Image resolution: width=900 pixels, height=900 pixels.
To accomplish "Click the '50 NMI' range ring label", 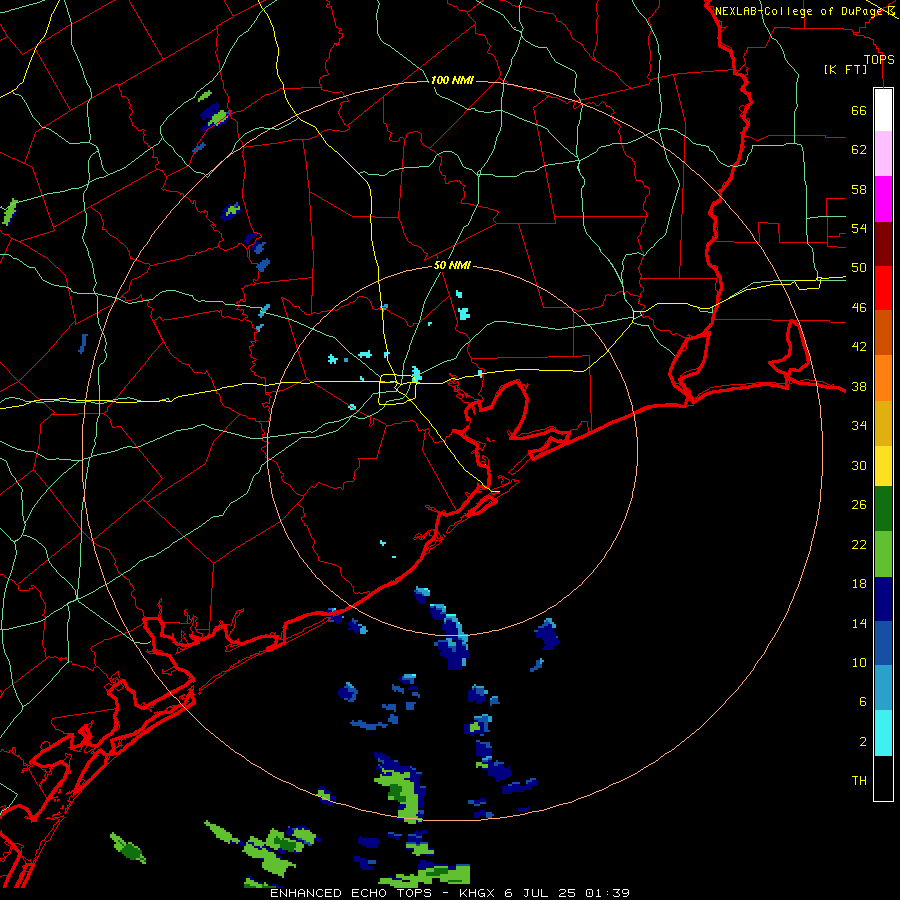I will pyautogui.click(x=452, y=265).
